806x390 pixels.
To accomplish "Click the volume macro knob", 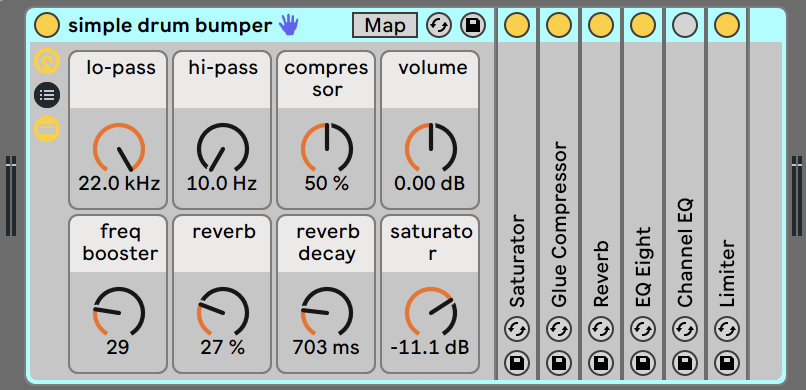I will (431, 147).
